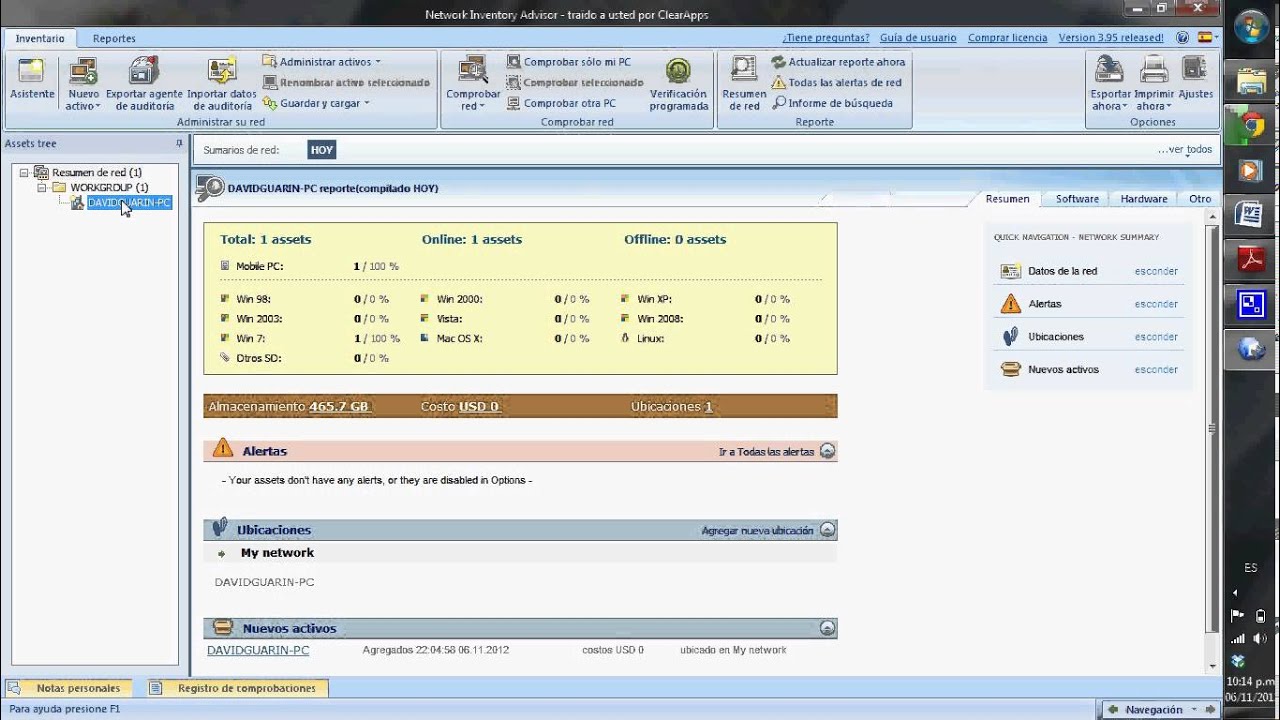1280x720 pixels.
Task: Click the Windows Start orb
Action: click(x=1251, y=27)
